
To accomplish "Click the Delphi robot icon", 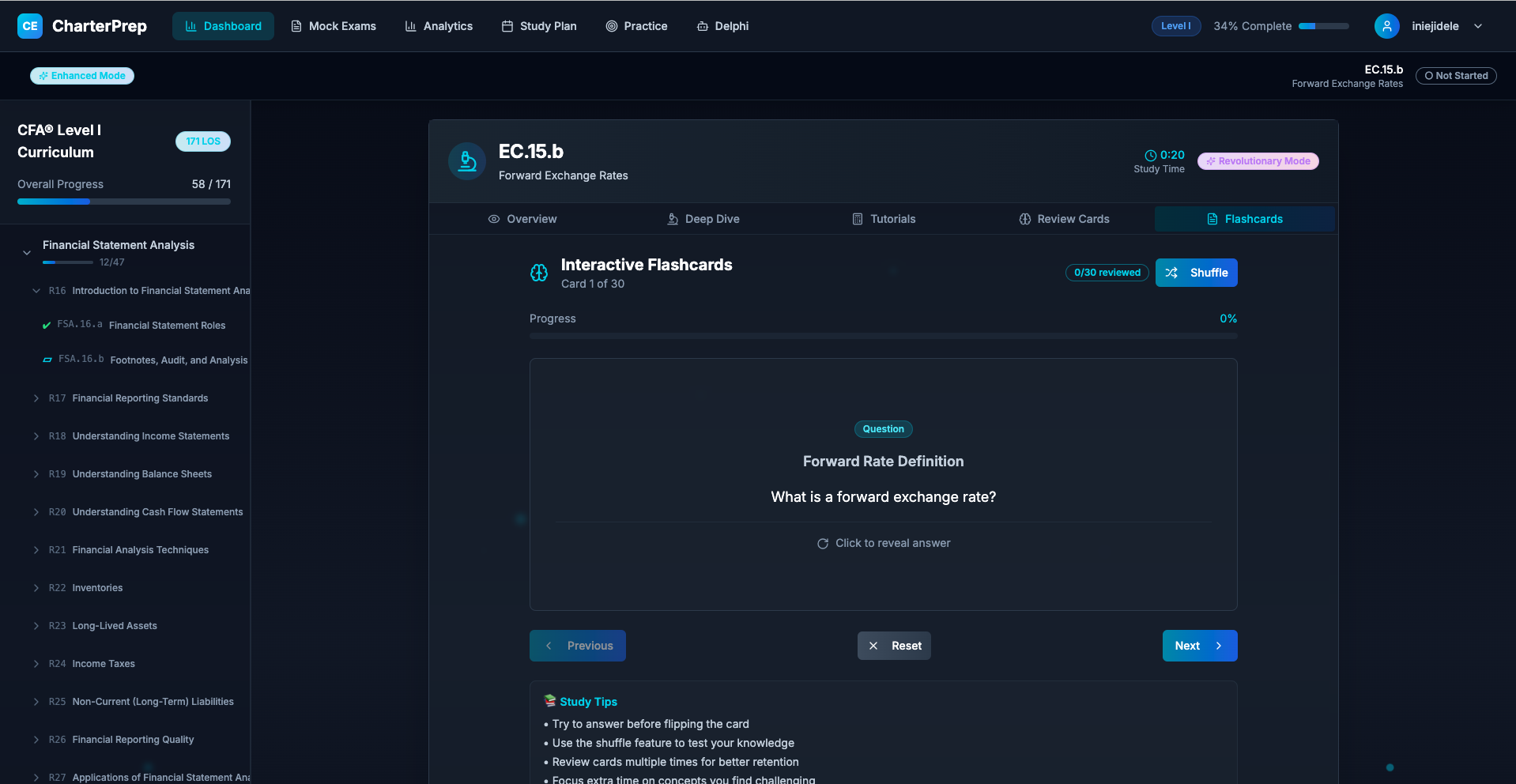I will tap(703, 26).
